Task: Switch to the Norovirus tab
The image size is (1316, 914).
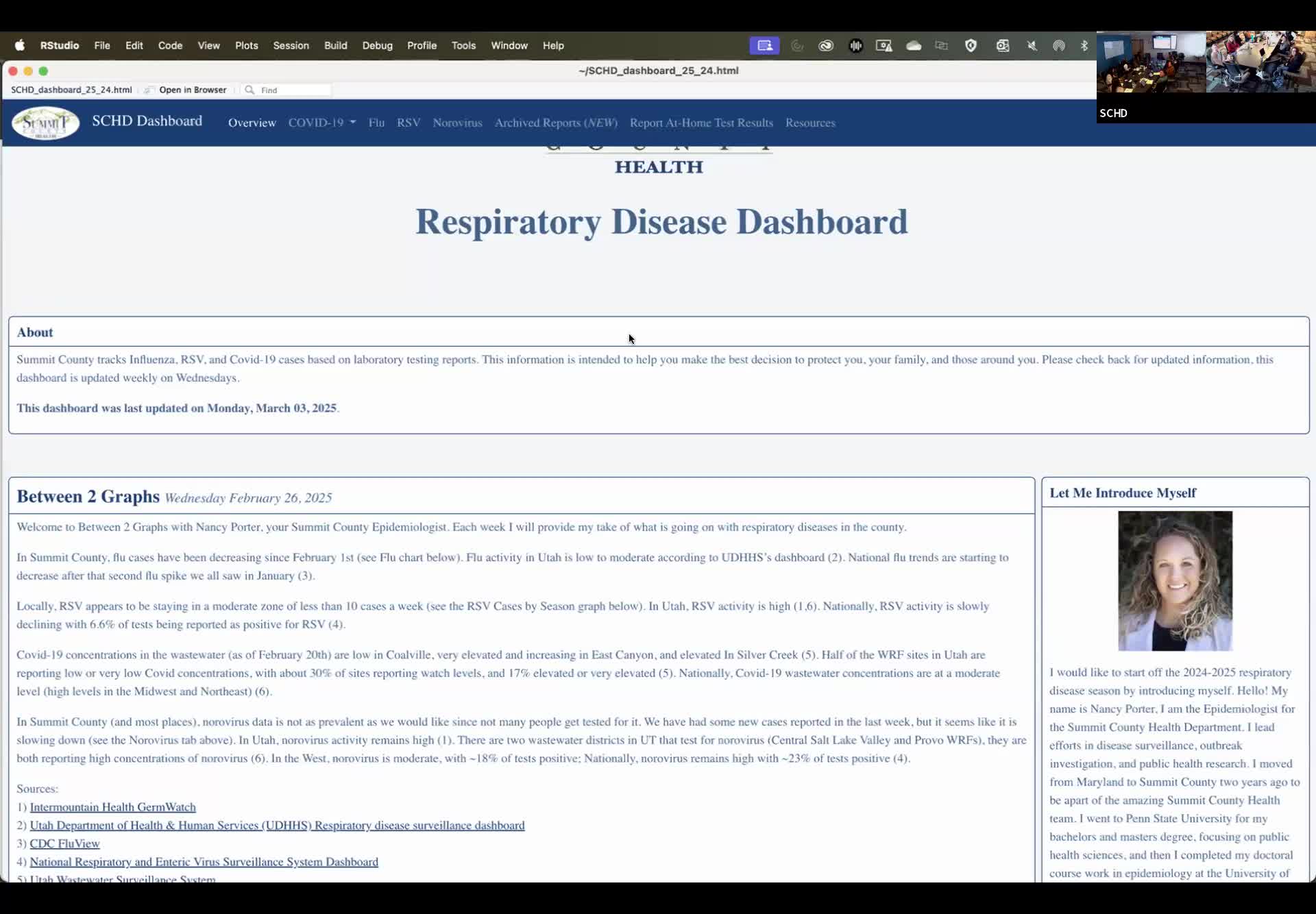Action: (457, 123)
